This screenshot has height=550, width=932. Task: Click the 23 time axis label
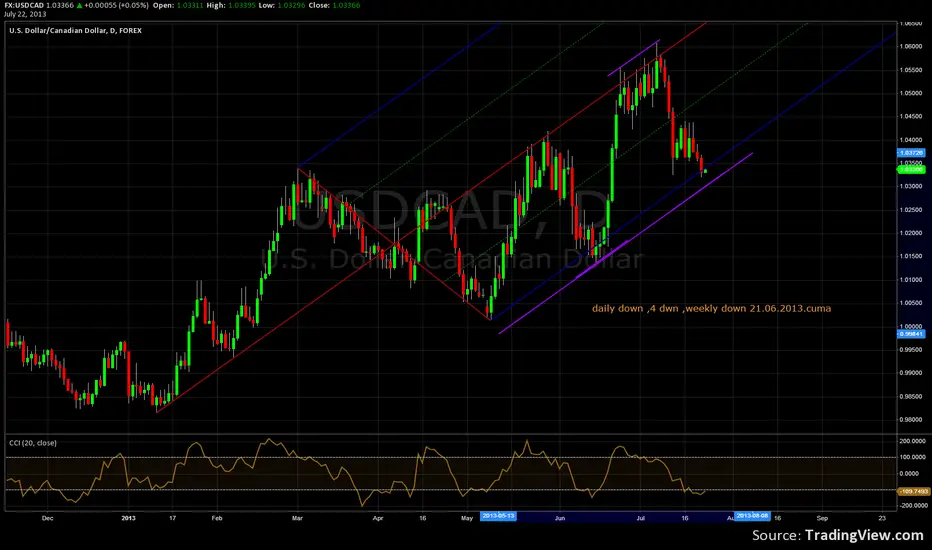pos(882,518)
